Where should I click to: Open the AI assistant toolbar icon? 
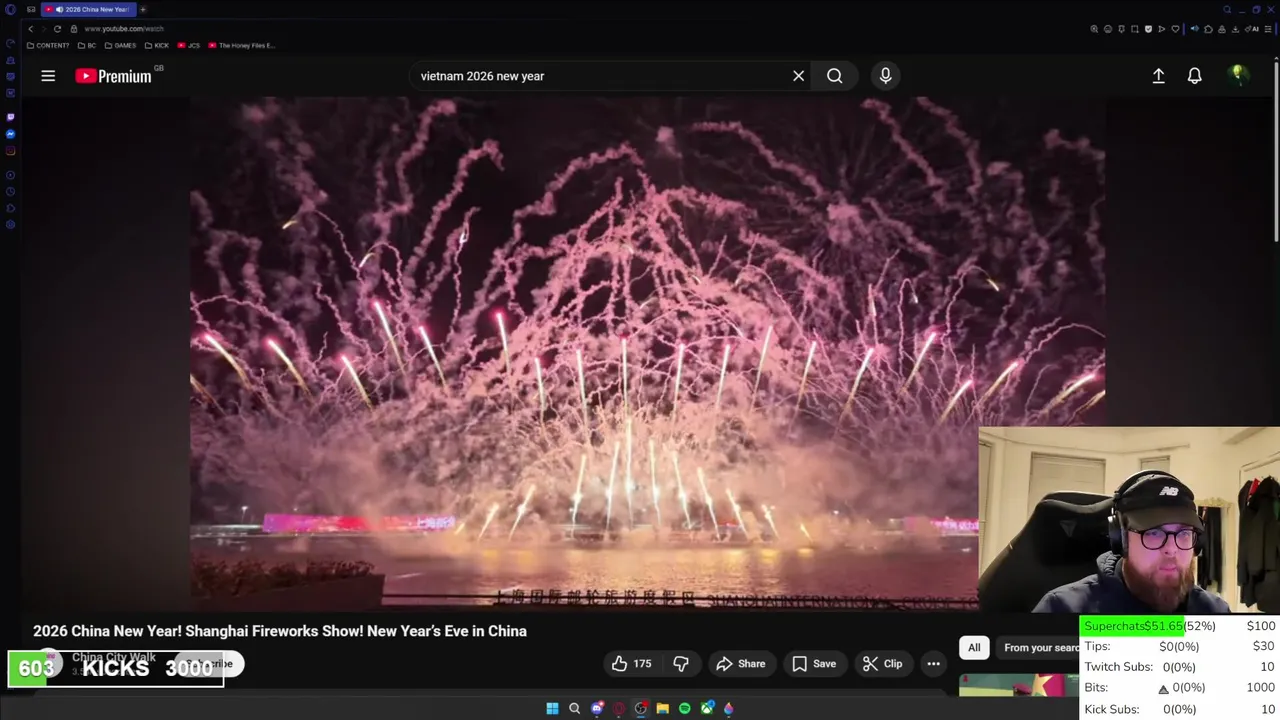click(x=1251, y=29)
